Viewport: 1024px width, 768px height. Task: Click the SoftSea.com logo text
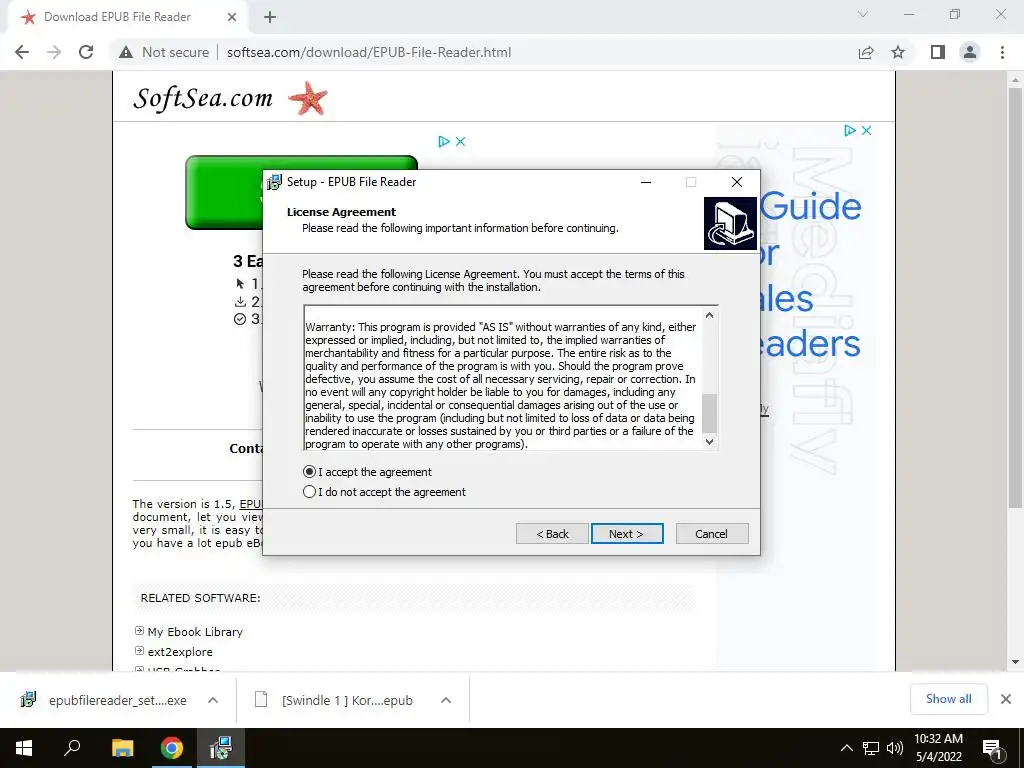(x=203, y=99)
